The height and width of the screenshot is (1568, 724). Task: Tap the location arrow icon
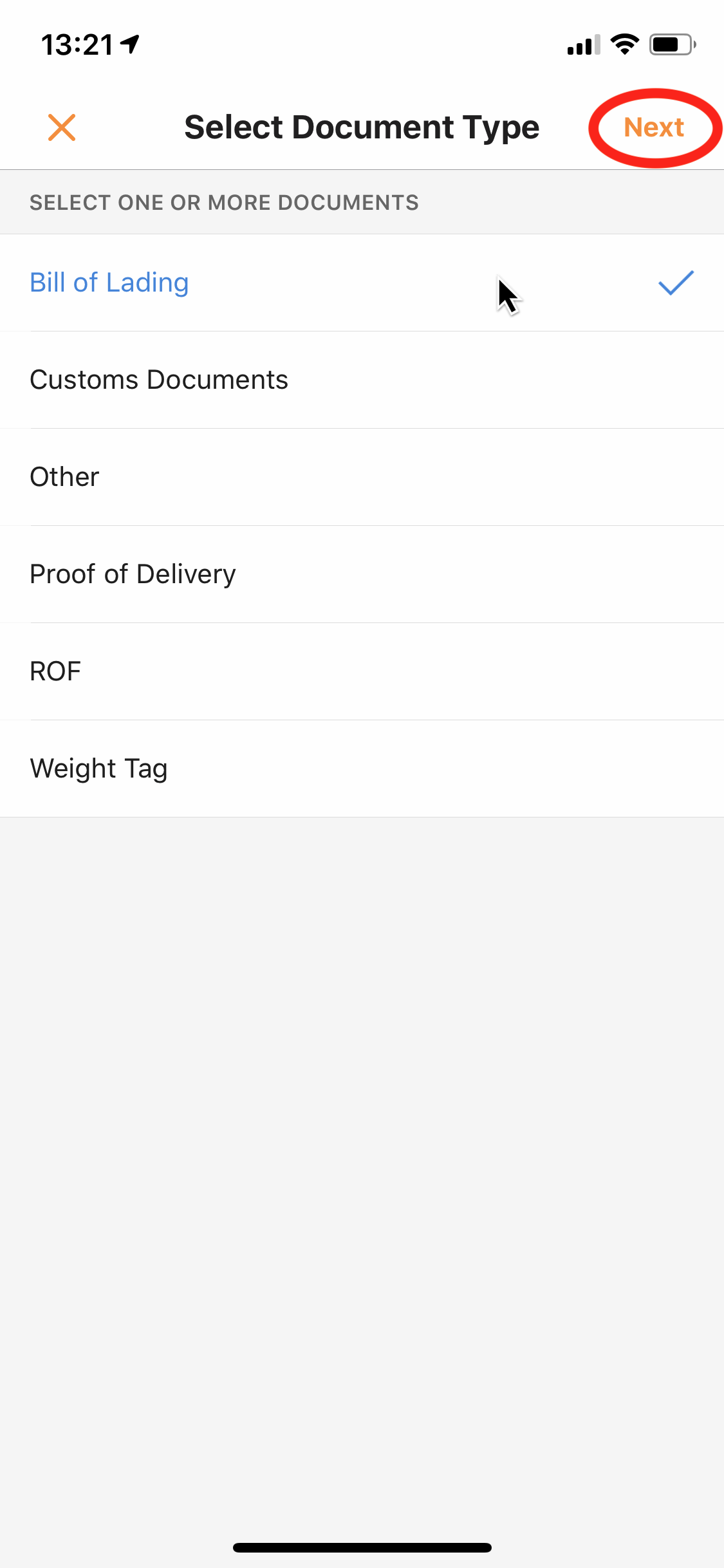pyautogui.click(x=131, y=44)
